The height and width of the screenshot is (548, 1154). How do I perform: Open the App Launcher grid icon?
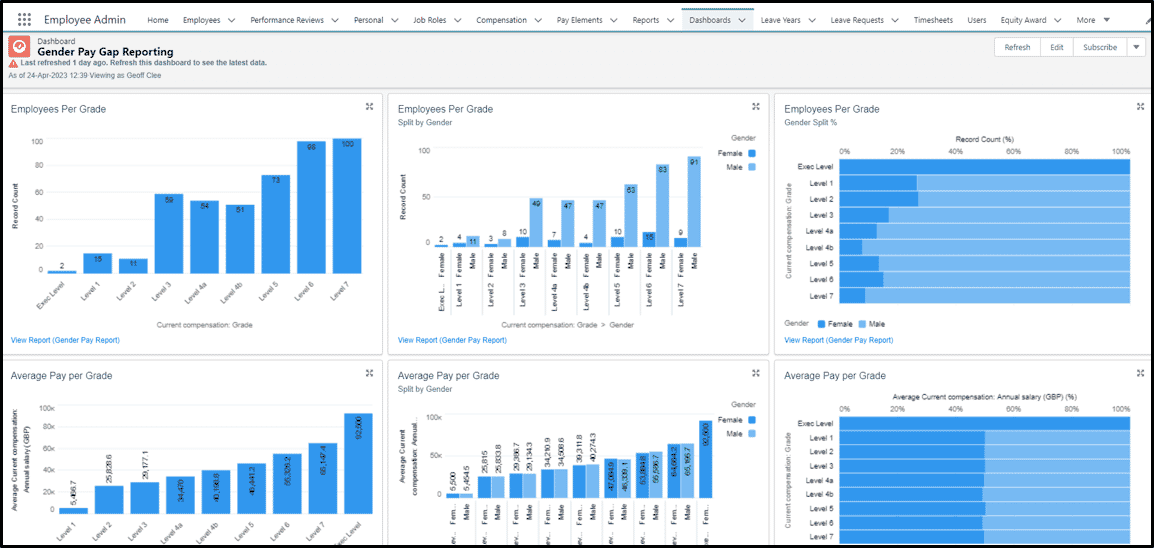coord(24,20)
